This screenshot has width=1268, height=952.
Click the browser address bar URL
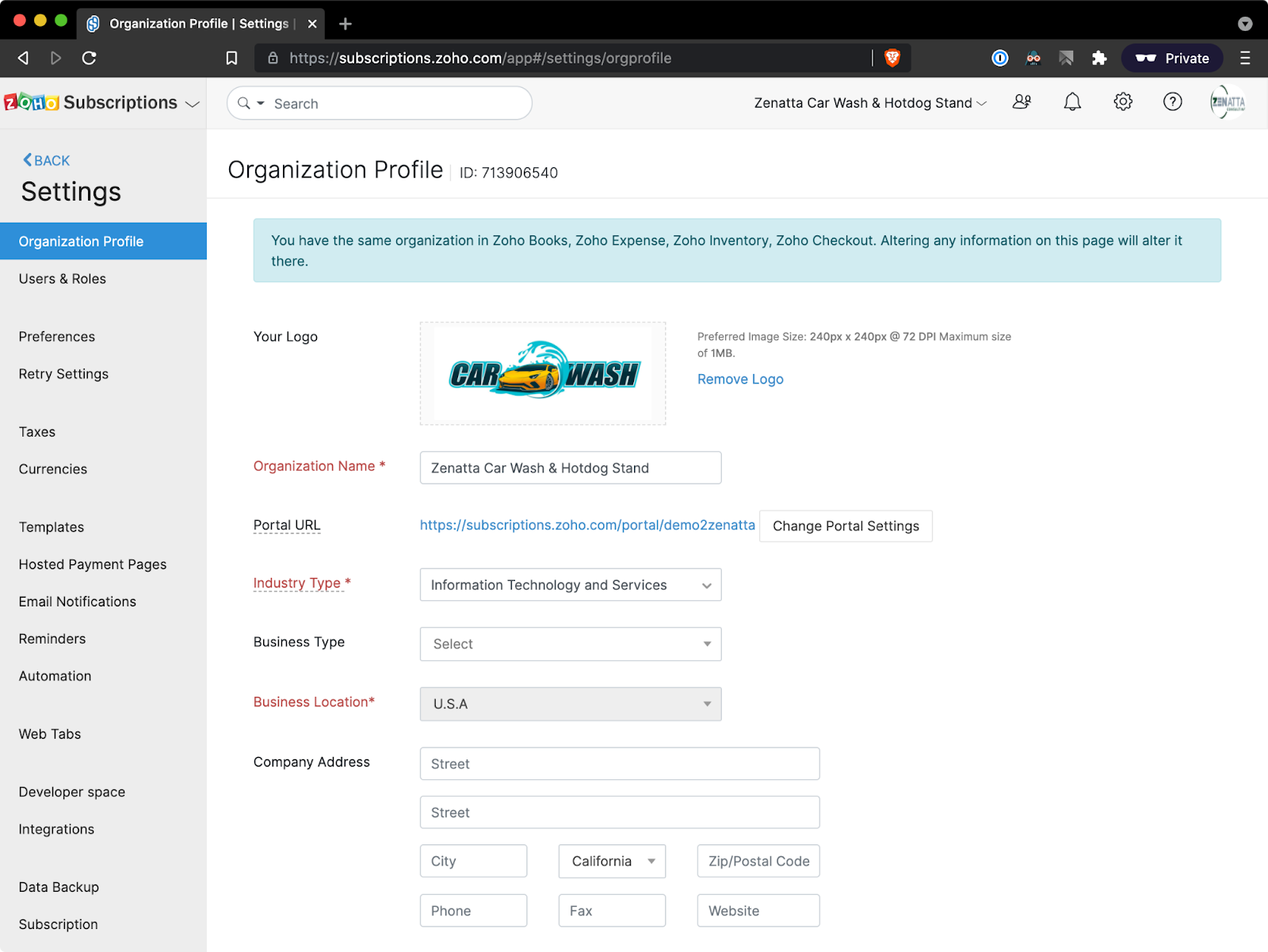point(480,58)
